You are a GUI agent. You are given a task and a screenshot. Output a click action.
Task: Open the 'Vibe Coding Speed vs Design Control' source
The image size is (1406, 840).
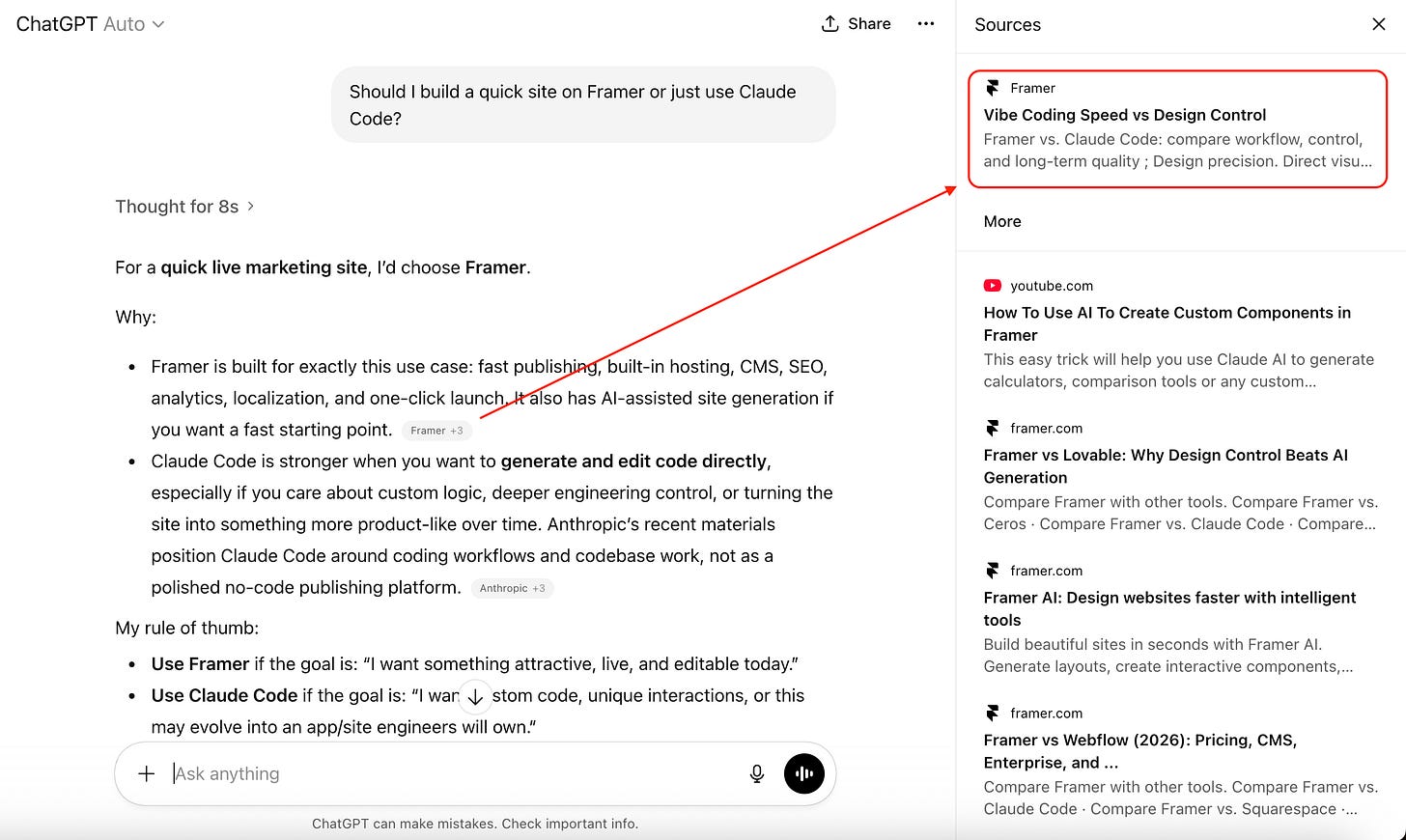(x=1177, y=128)
